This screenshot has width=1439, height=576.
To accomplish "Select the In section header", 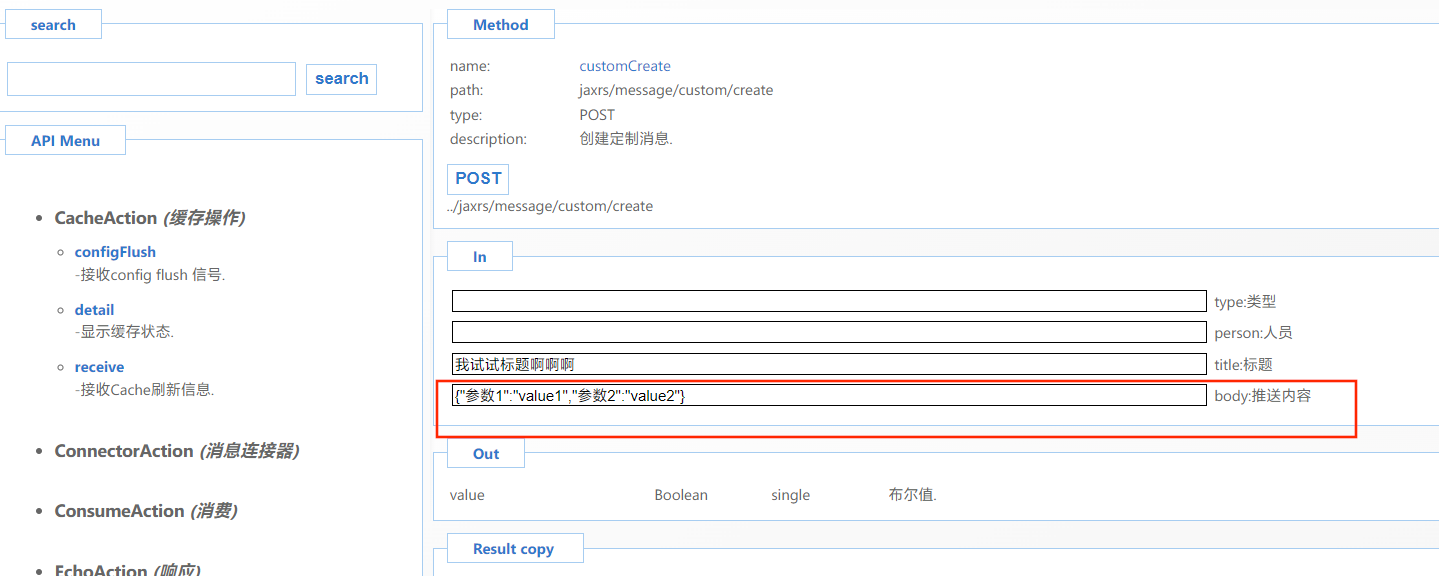I will coord(480,257).
